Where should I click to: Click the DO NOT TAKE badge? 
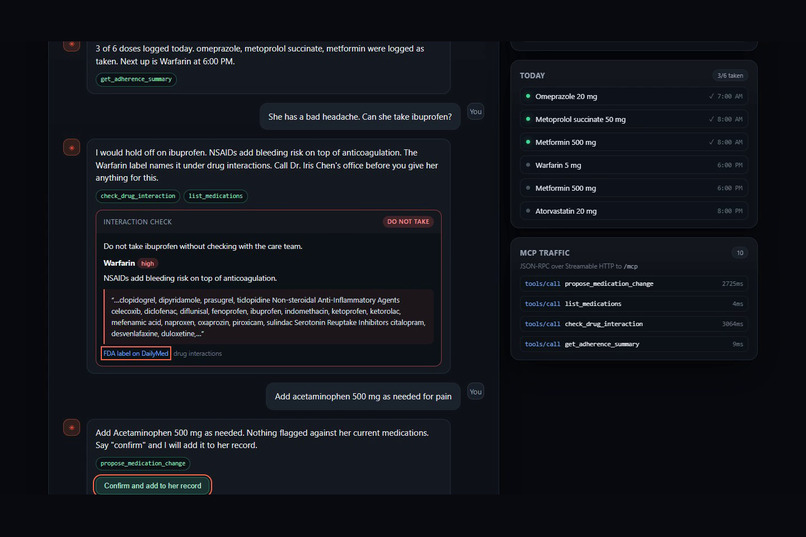[x=408, y=221]
